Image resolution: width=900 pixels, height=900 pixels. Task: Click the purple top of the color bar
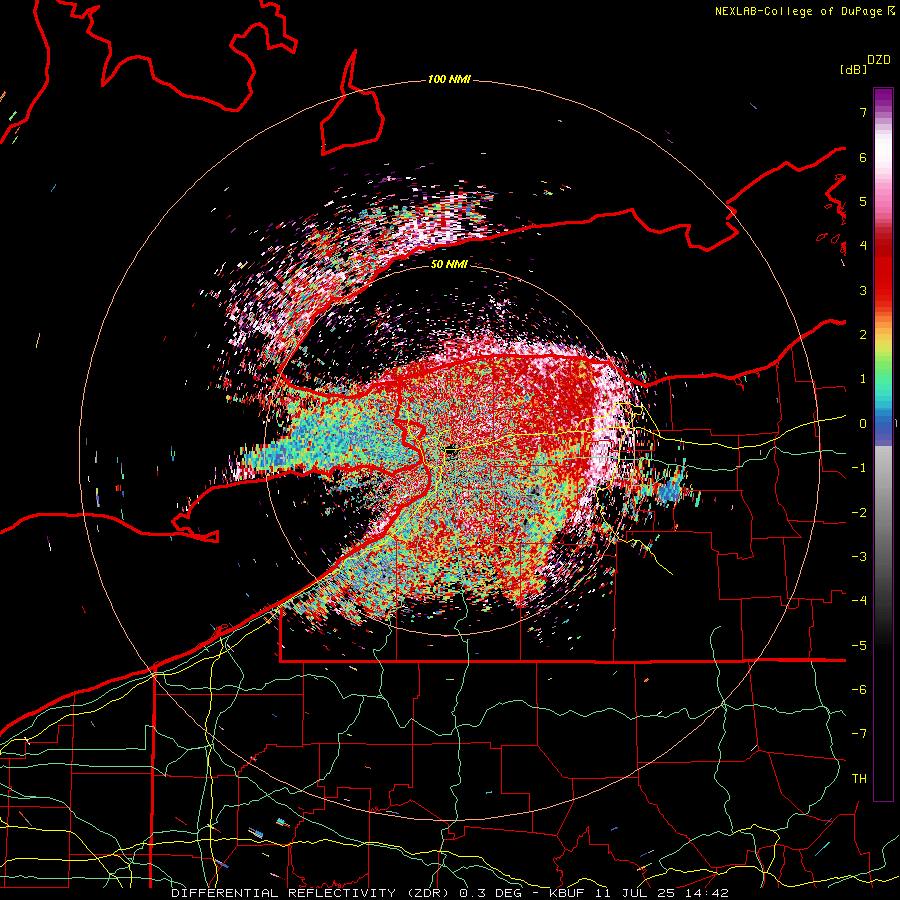coord(883,98)
